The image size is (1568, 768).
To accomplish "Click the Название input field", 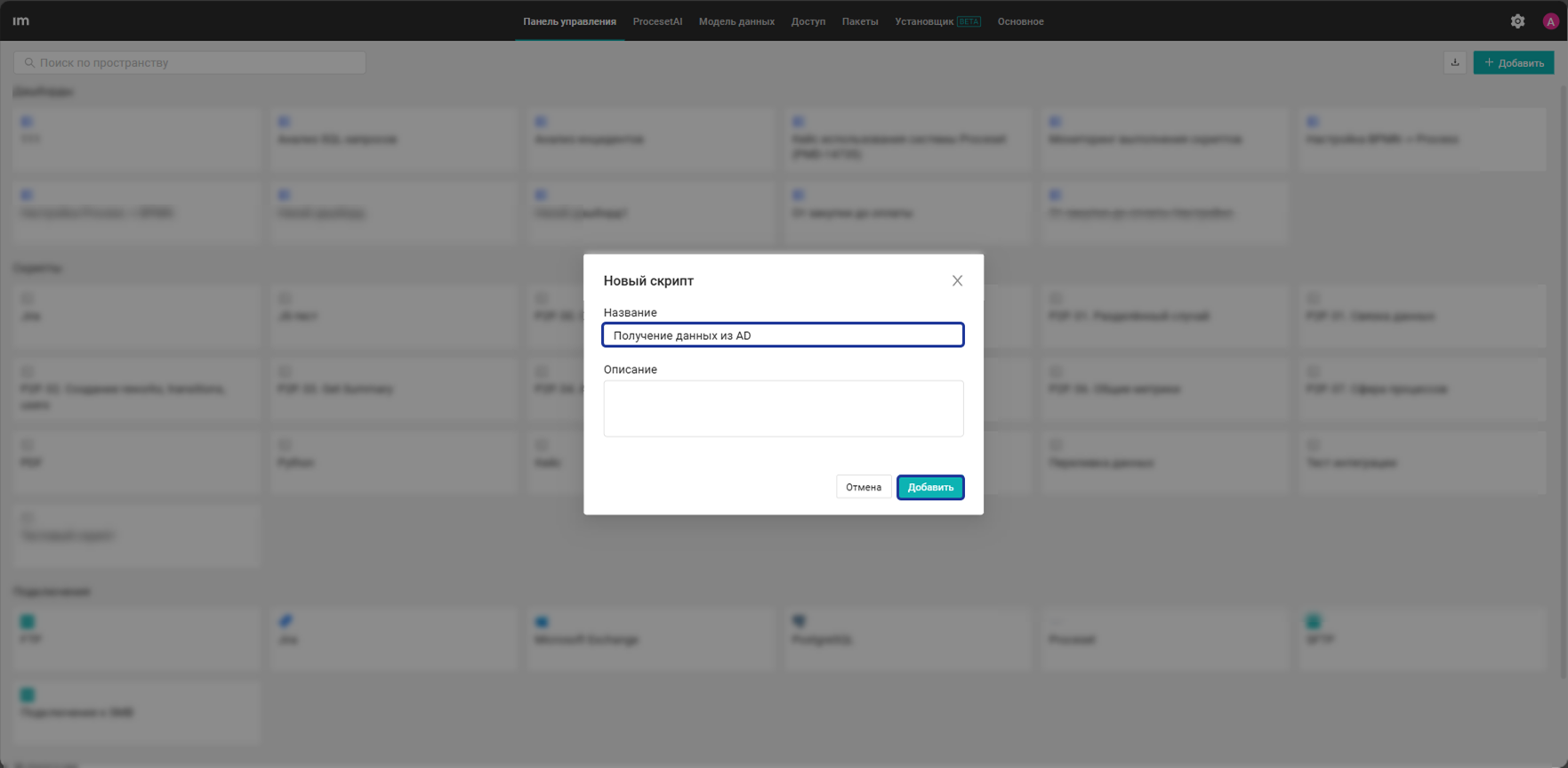I will coord(783,335).
